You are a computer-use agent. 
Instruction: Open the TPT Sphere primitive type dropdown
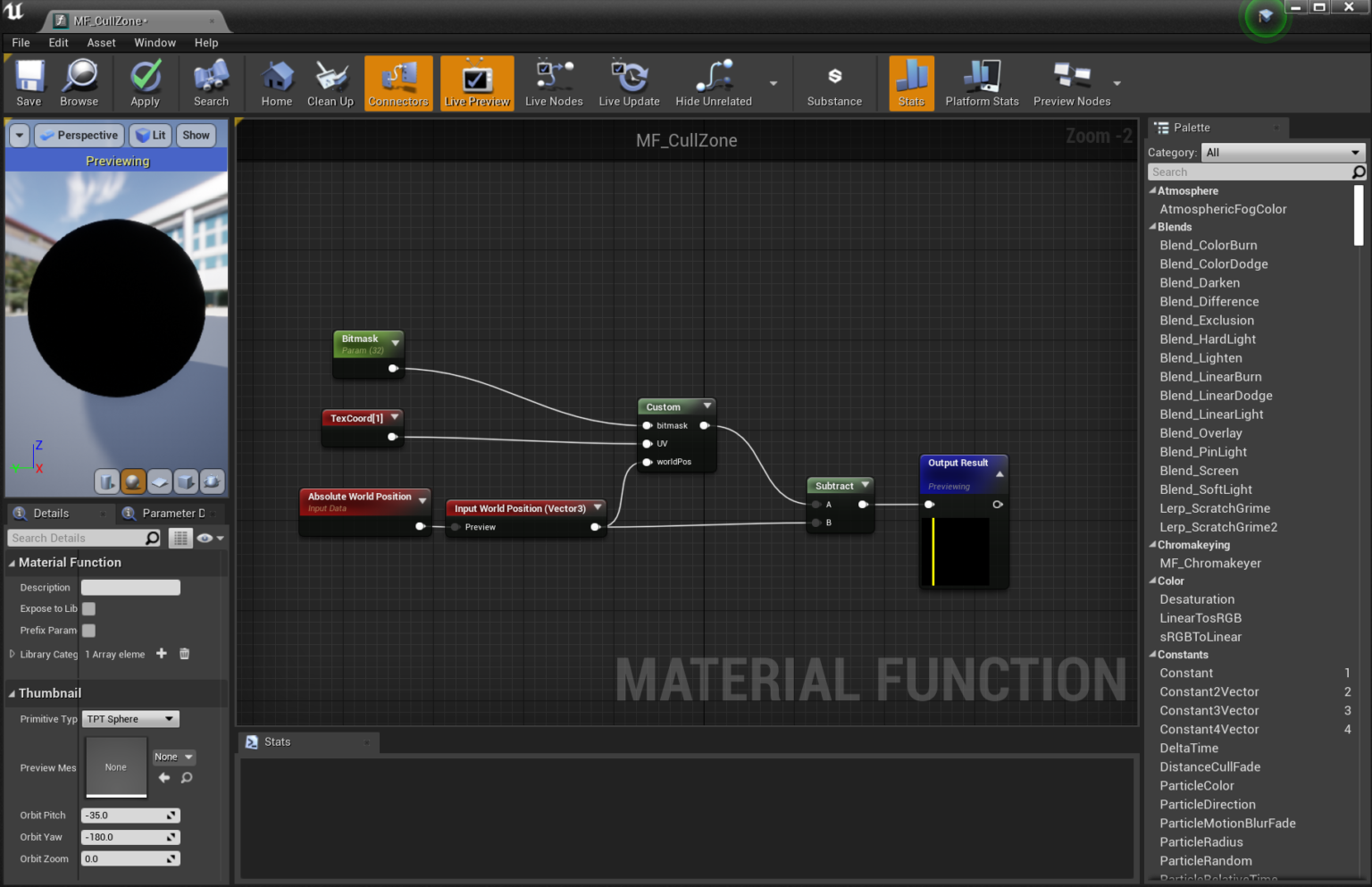130,718
